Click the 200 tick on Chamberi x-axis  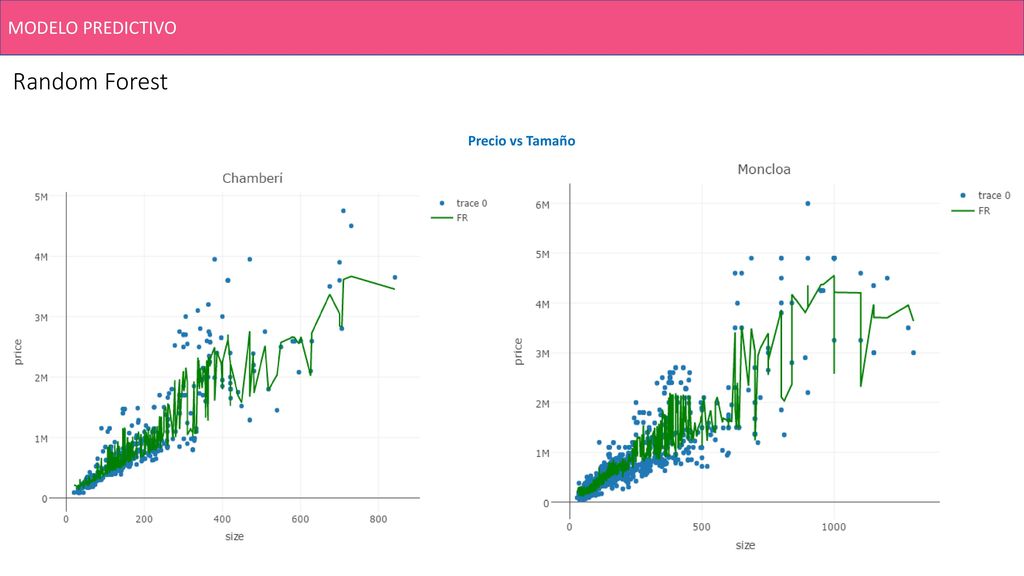[144, 519]
